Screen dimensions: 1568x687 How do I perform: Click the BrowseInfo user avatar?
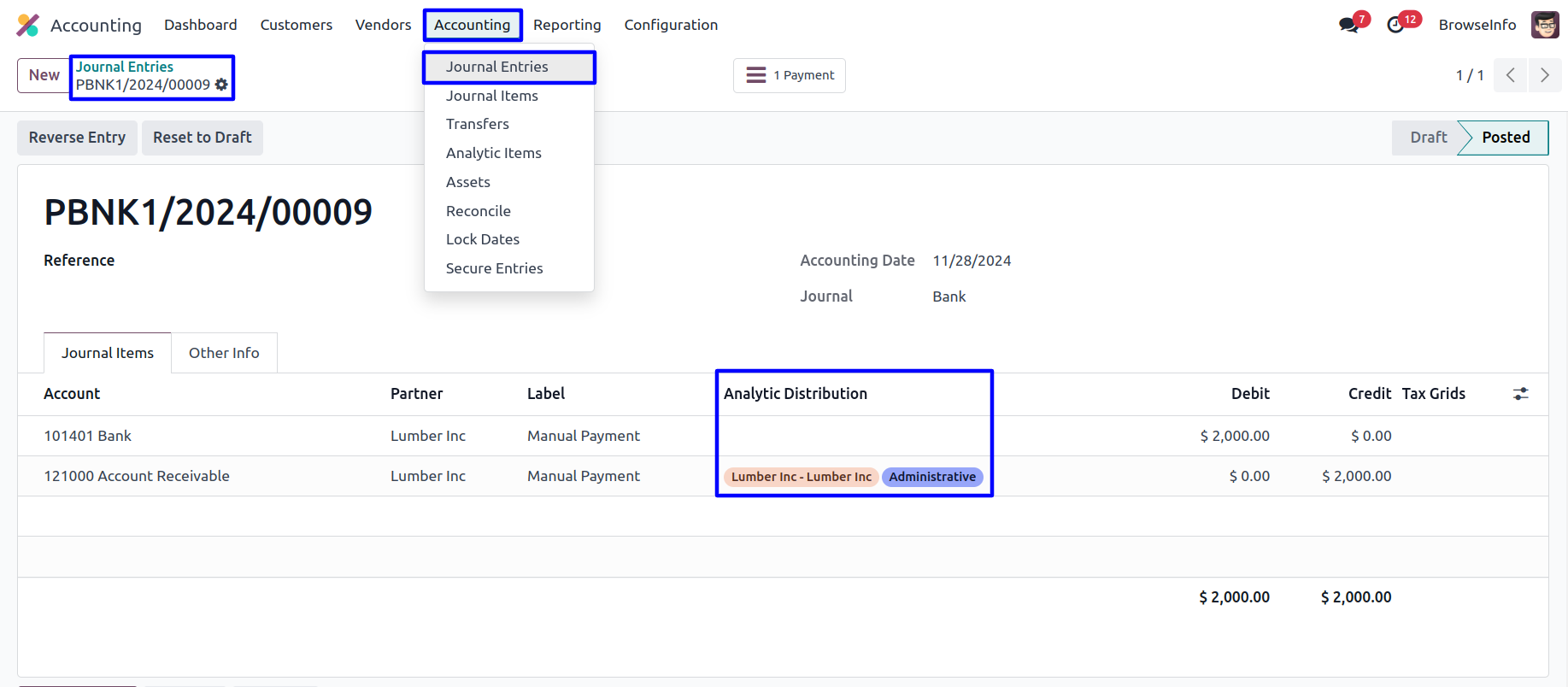pyautogui.click(x=1544, y=25)
